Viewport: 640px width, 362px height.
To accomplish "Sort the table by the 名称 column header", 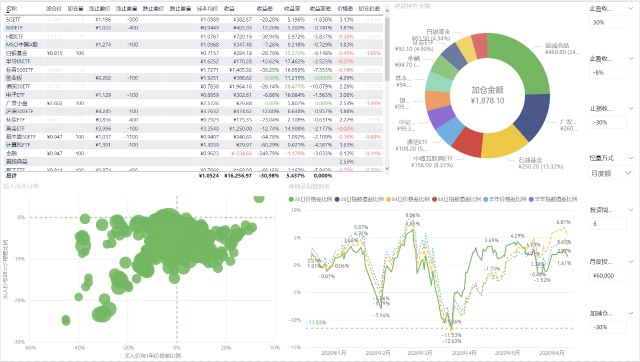I will coord(12,9).
